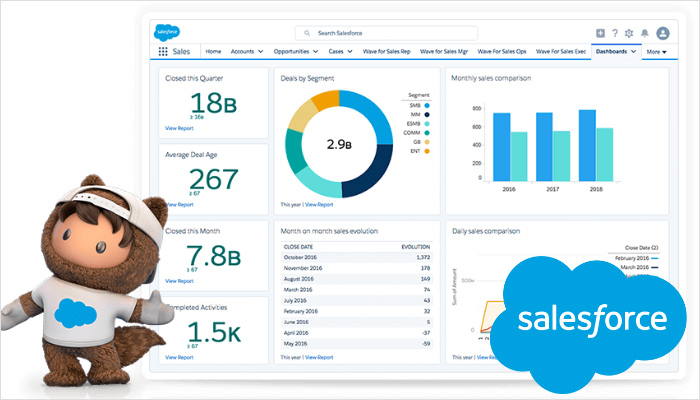Click the ESMB segment legend swatch
This screenshot has width=700, height=400.
click(x=427, y=124)
